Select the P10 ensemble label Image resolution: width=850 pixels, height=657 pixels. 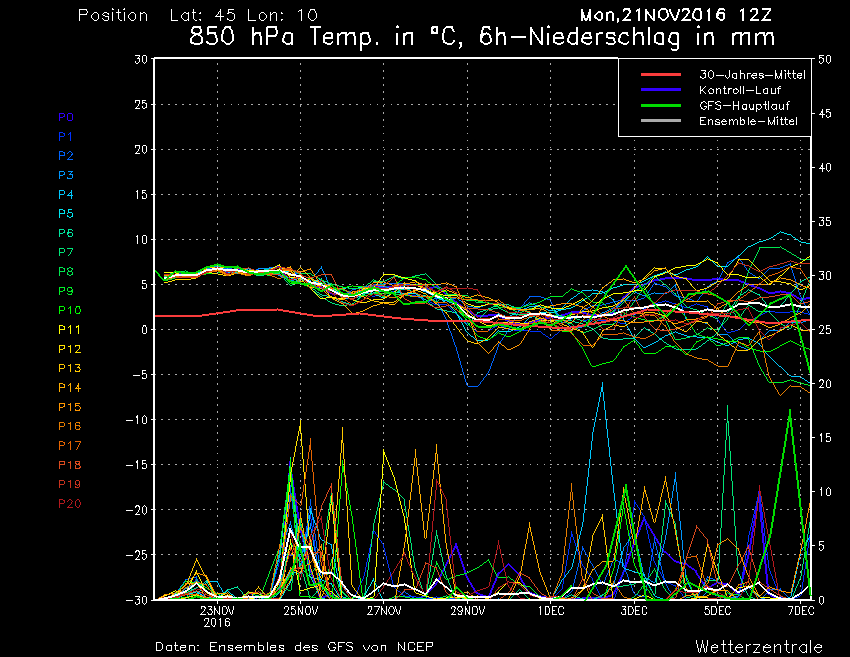pyautogui.click(x=69, y=310)
